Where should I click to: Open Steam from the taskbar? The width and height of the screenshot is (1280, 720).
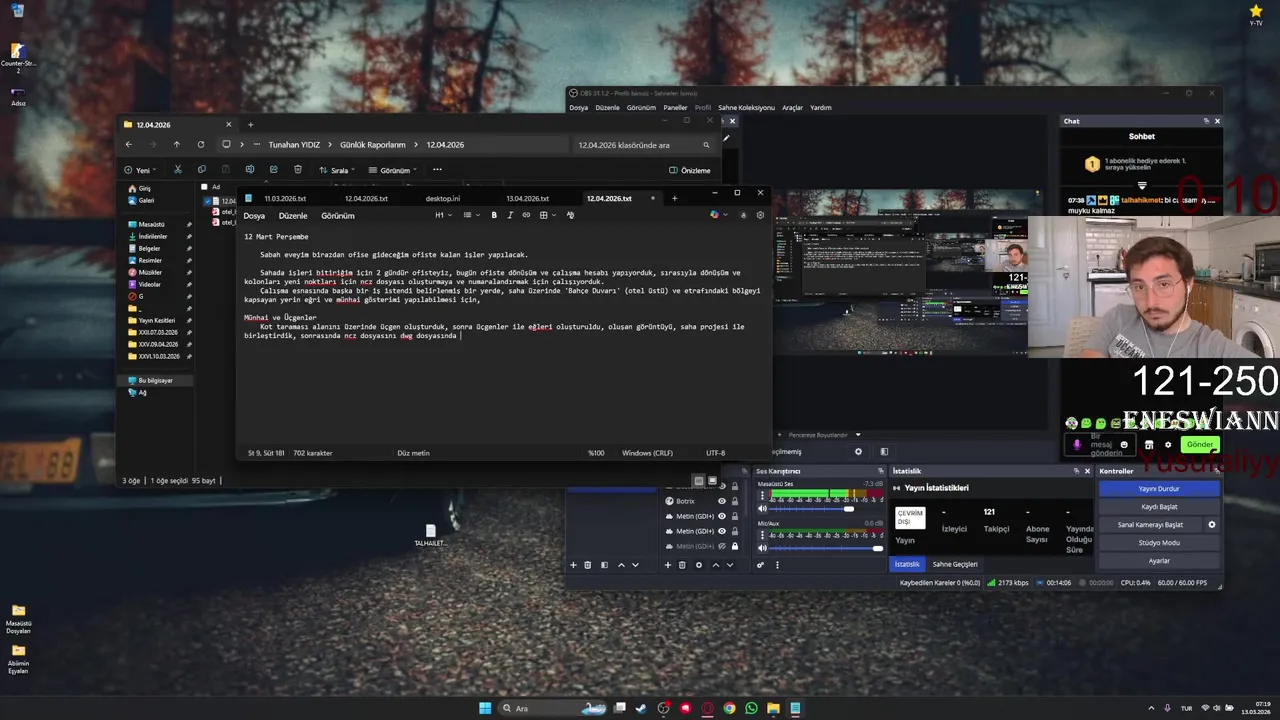tap(641, 708)
